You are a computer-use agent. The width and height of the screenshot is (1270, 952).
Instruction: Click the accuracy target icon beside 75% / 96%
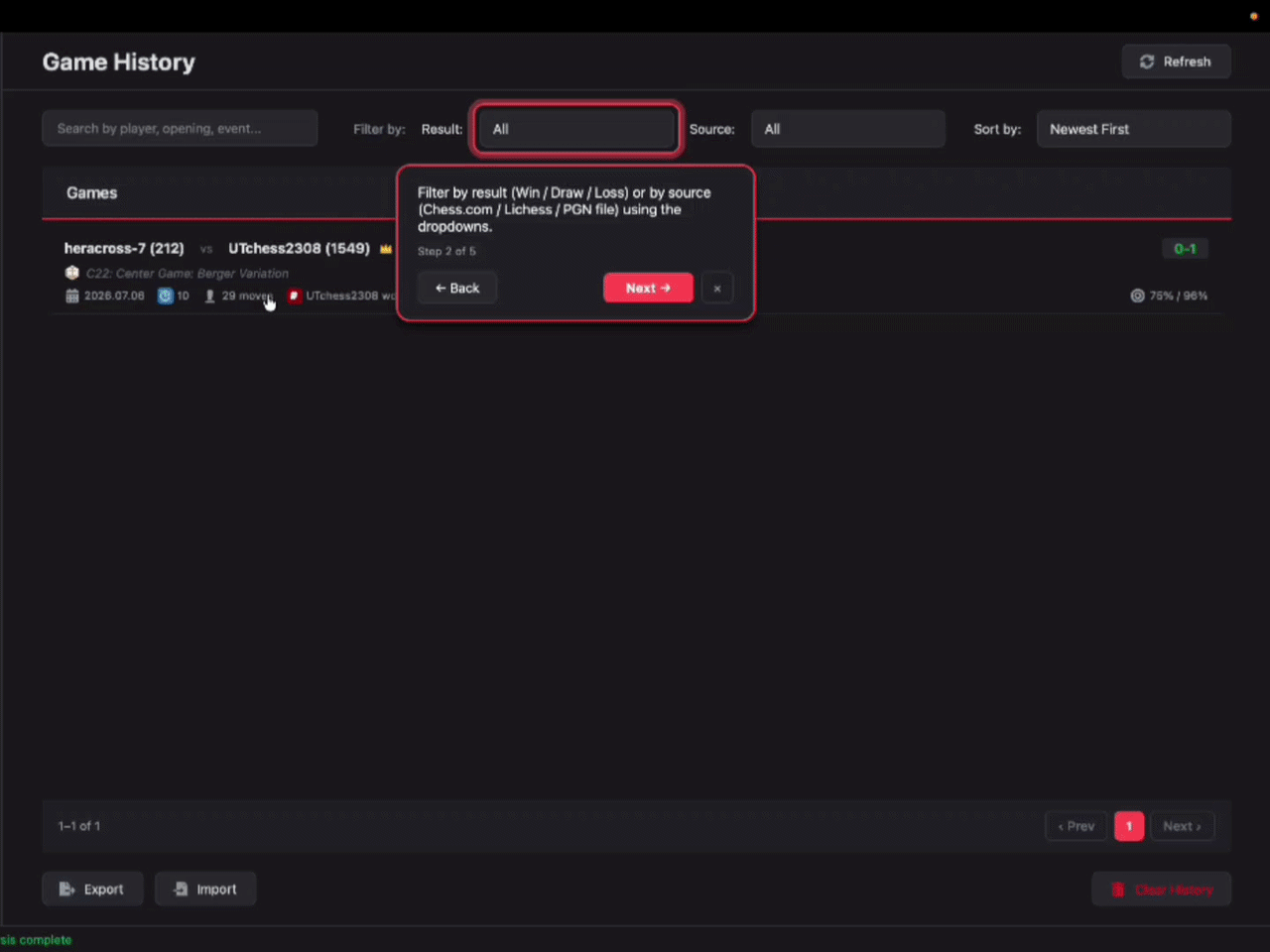(x=1137, y=296)
